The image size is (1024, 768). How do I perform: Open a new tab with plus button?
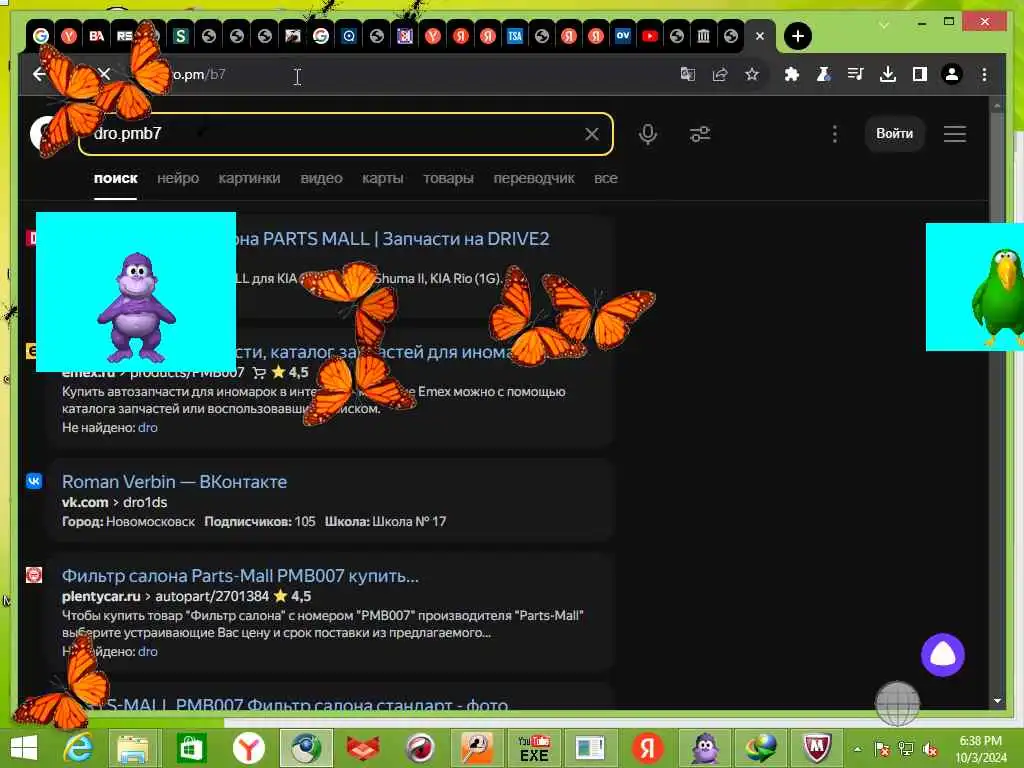[797, 36]
